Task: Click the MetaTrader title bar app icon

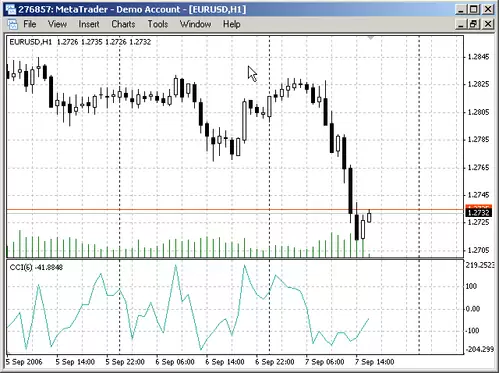Action: [x=10, y=9]
